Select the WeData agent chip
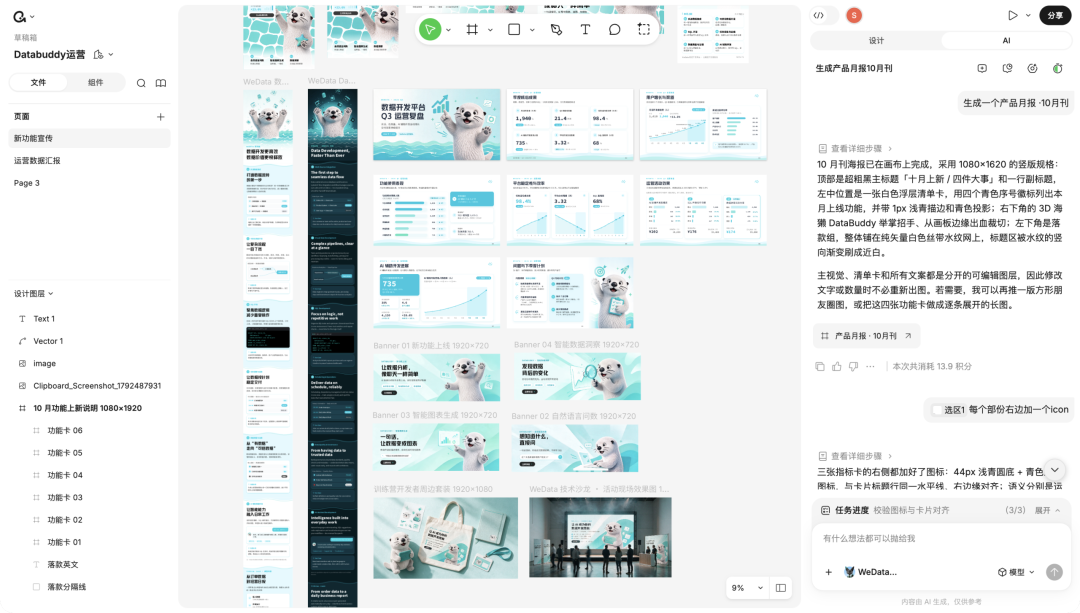Screen dimensions: 1080x613 point(871,572)
